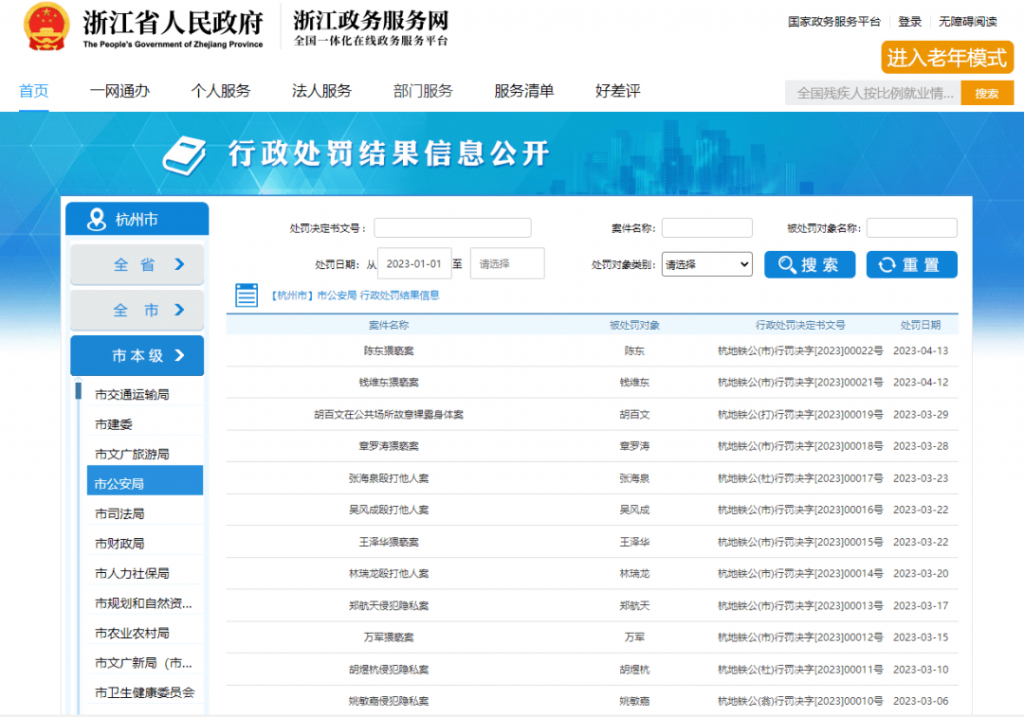Expand the 市本级 section
The height and width of the screenshot is (717, 1024).
click(137, 355)
